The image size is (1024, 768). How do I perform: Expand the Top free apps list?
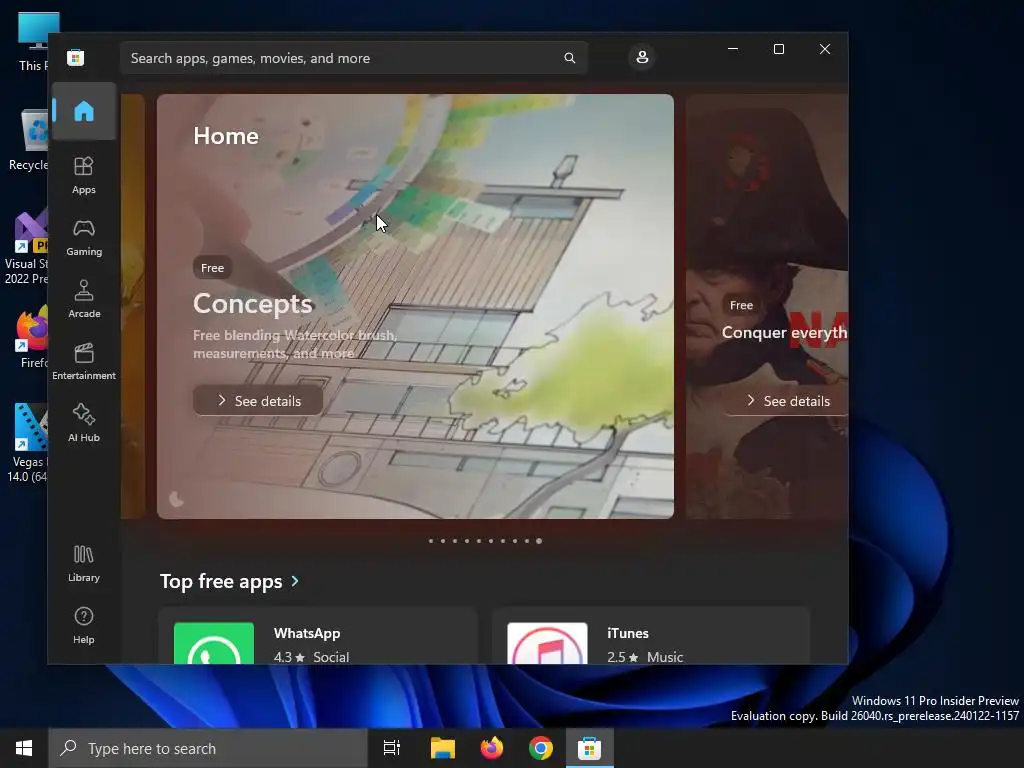pos(295,581)
